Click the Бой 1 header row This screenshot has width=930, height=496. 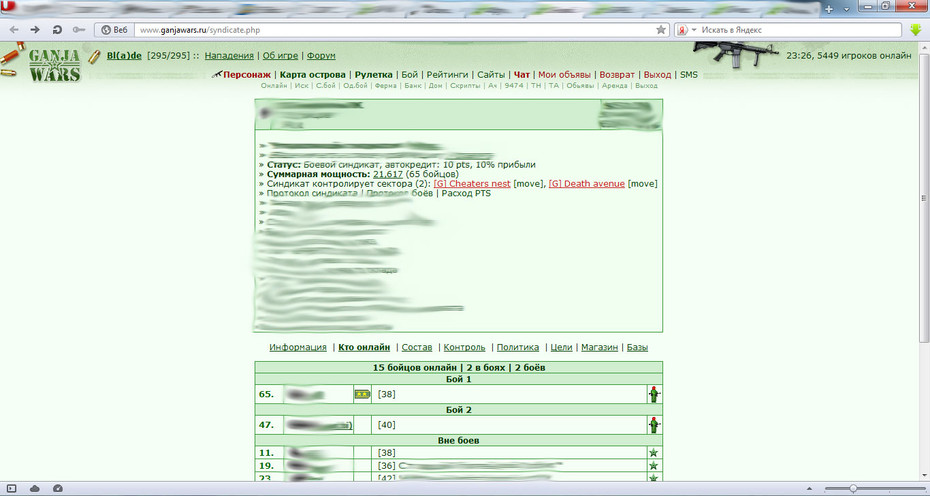(x=458, y=379)
